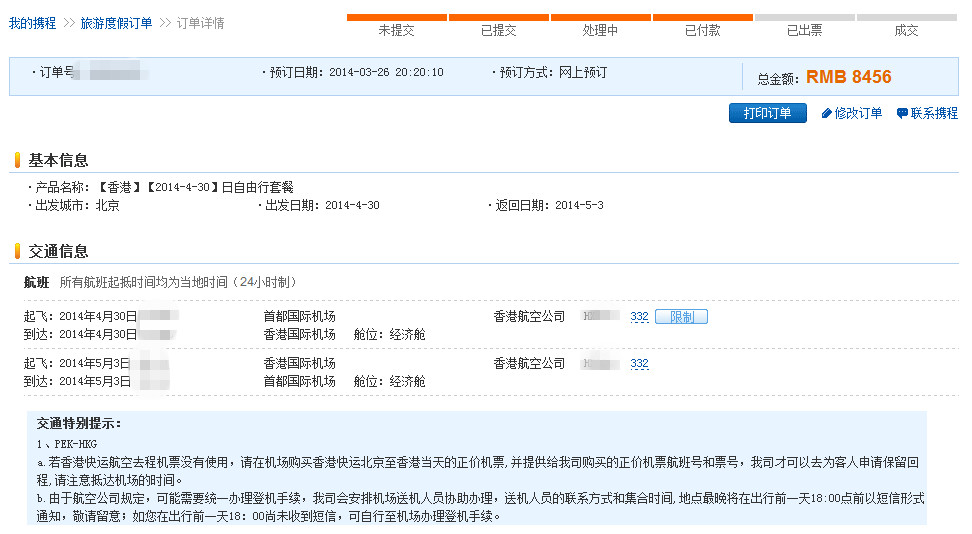Click the pencil icon beside 修改订单
The height and width of the screenshot is (534, 972).
(x=826, y=114)
